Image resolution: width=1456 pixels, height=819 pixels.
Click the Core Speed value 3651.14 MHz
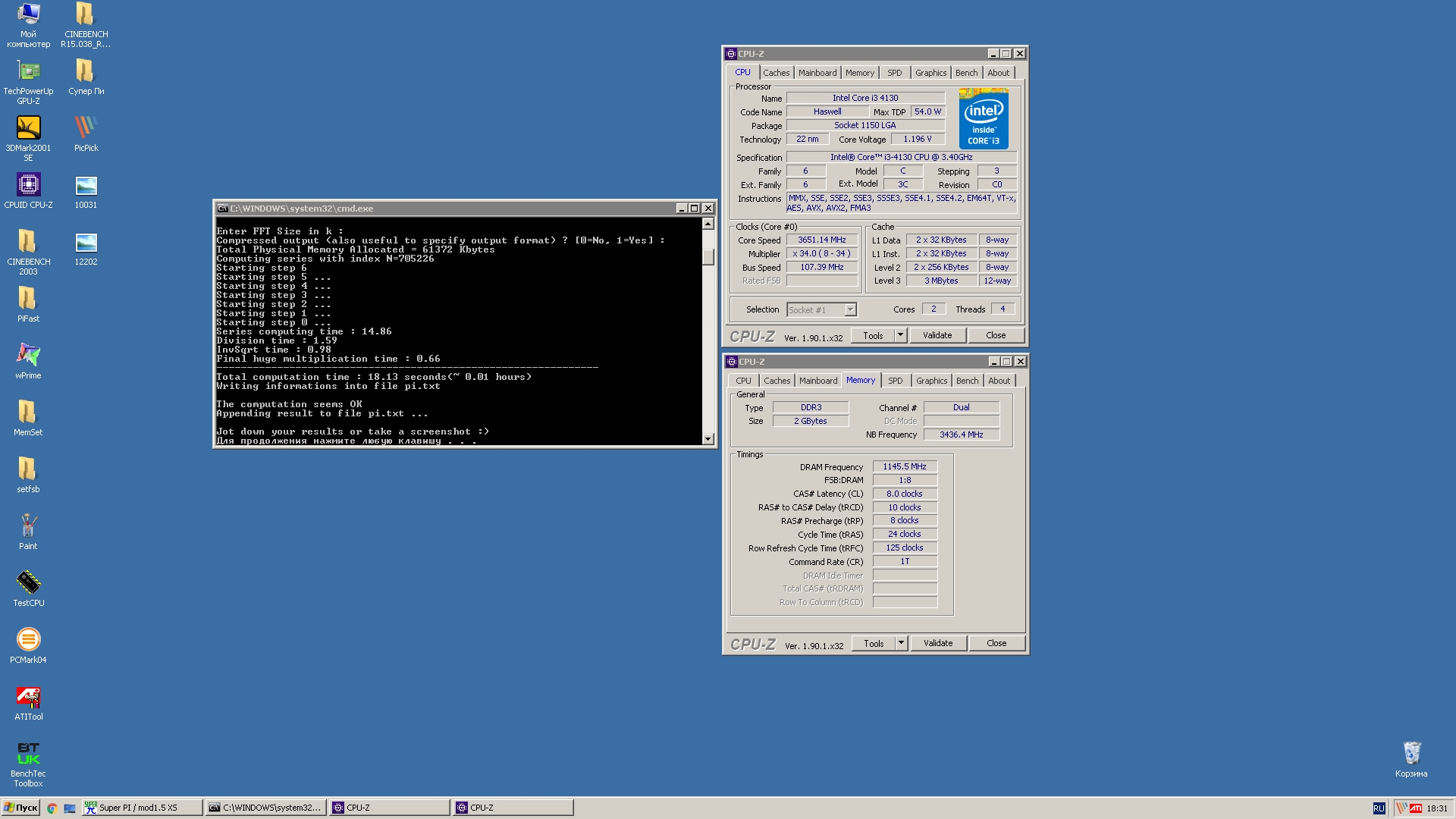822,240
